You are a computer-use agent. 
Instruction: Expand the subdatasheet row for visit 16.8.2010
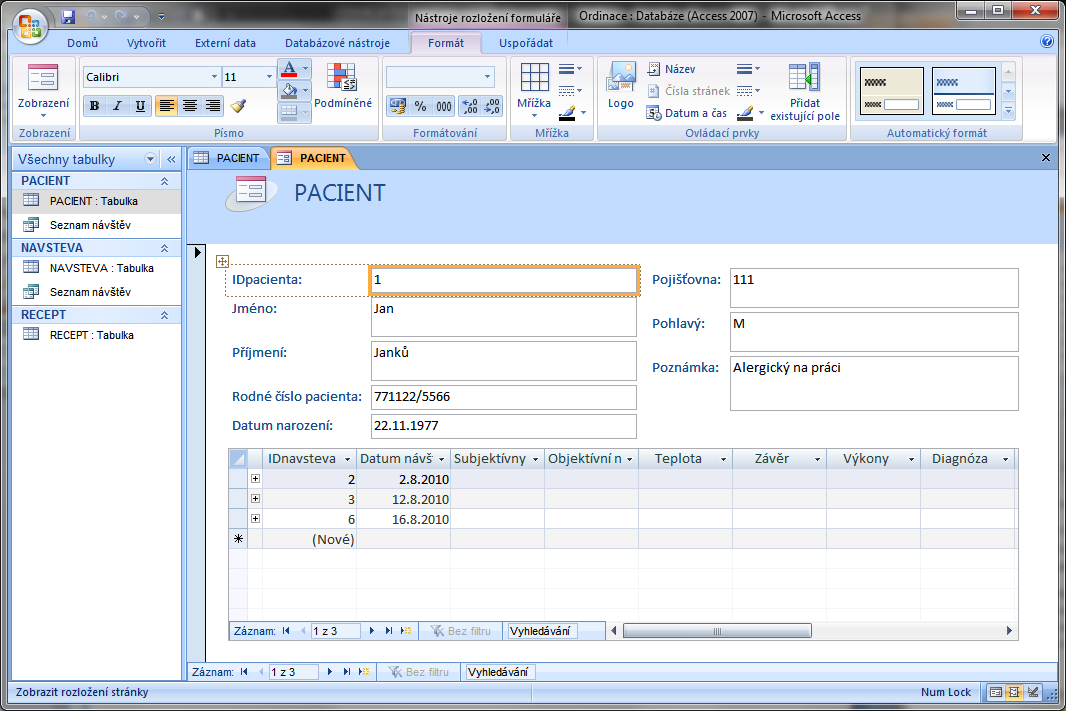point(256,519)
